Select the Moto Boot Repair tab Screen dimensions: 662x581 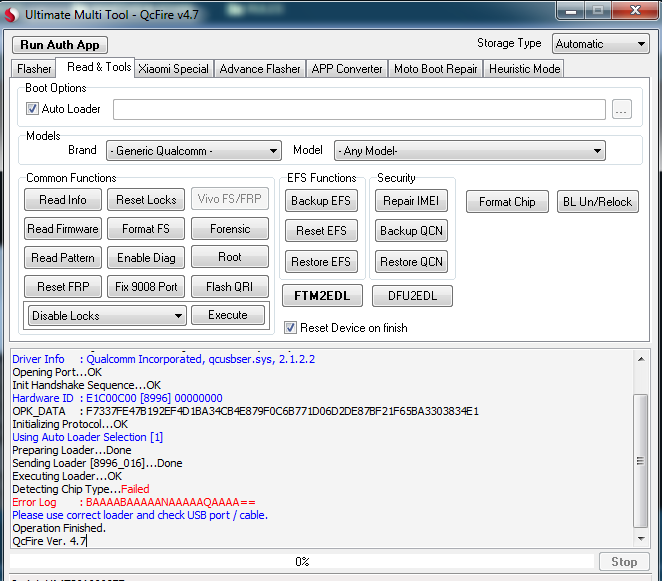[434, 69]
